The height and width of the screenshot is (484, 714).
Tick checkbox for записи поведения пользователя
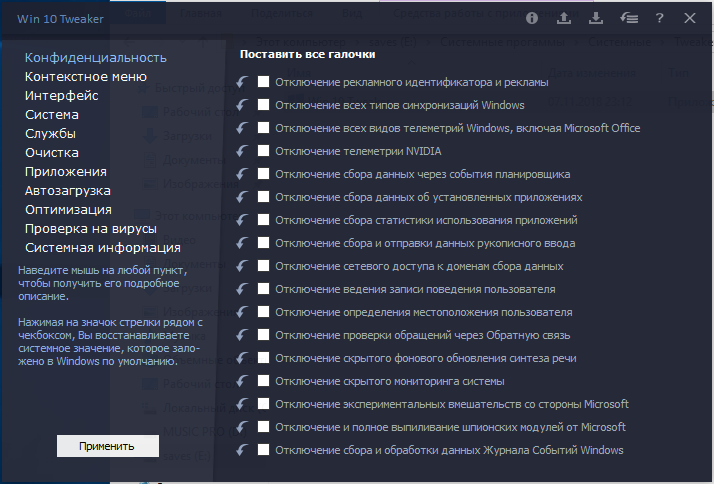[263, 289]
